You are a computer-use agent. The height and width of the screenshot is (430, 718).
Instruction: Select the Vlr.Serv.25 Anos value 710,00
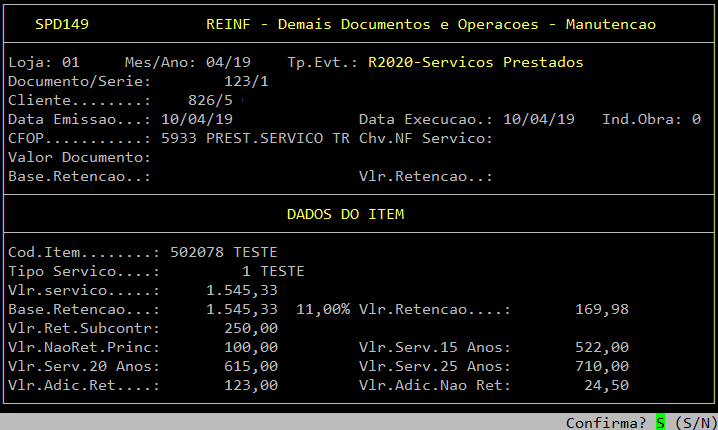point(602,366)
